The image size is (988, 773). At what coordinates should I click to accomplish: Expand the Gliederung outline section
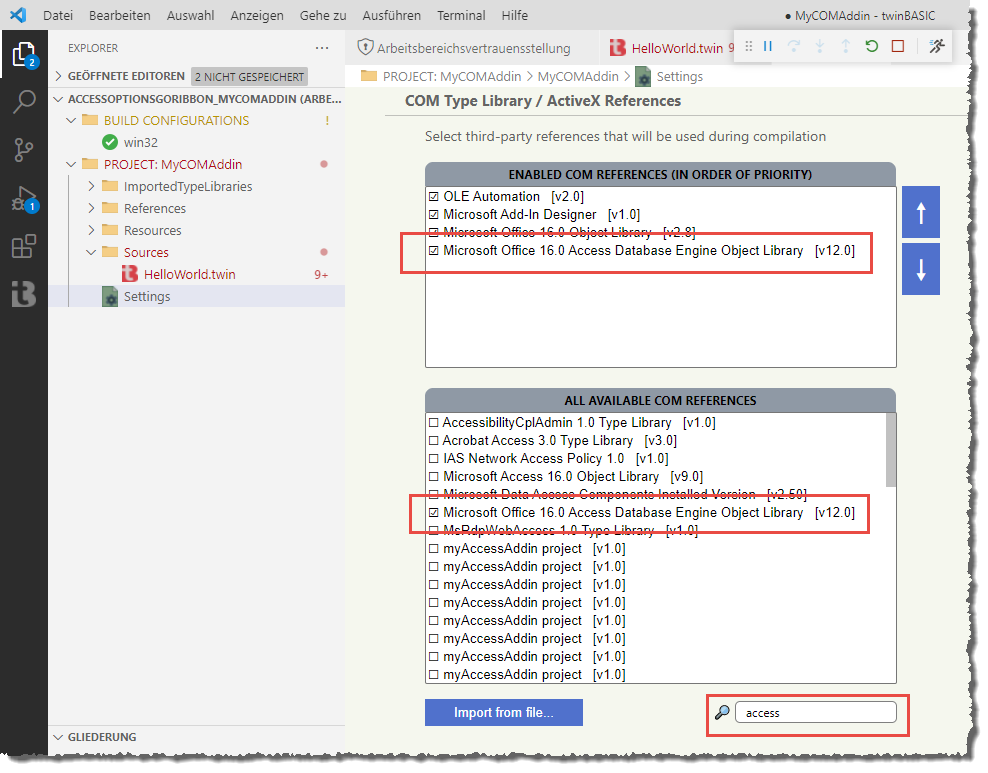[x=58, y=737]
